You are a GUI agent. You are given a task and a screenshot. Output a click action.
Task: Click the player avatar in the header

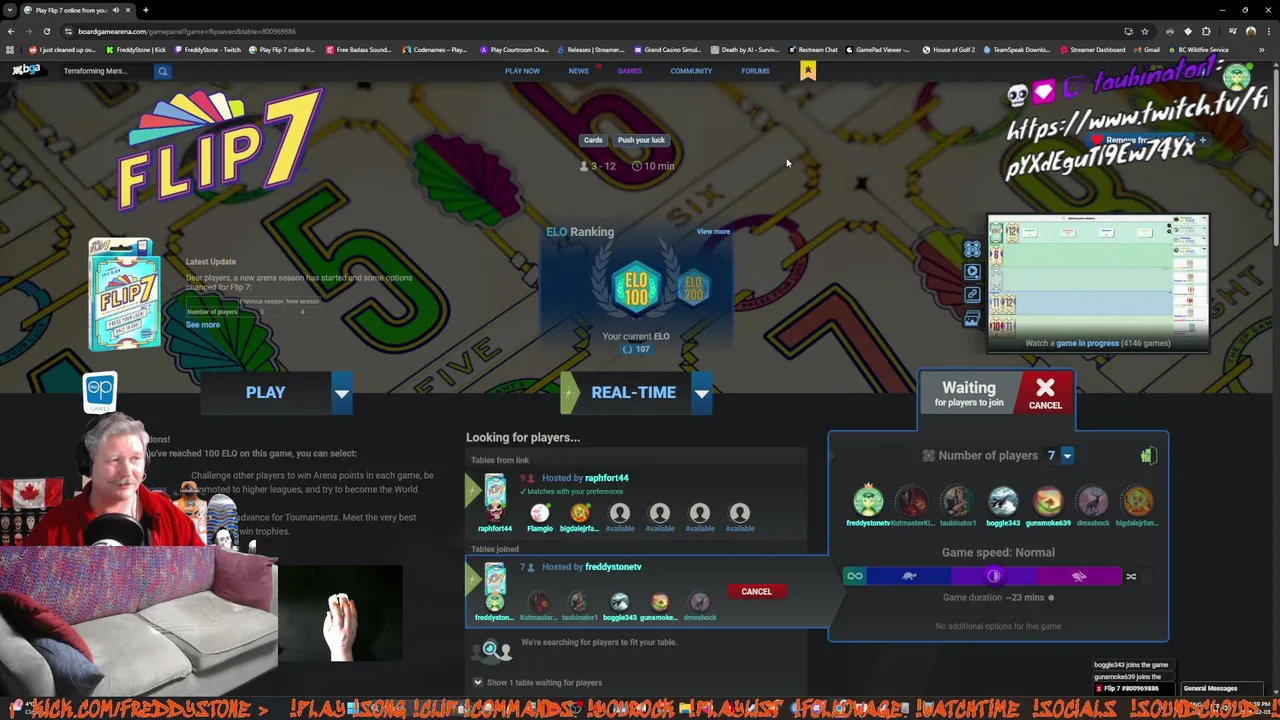pos(1238,75)
